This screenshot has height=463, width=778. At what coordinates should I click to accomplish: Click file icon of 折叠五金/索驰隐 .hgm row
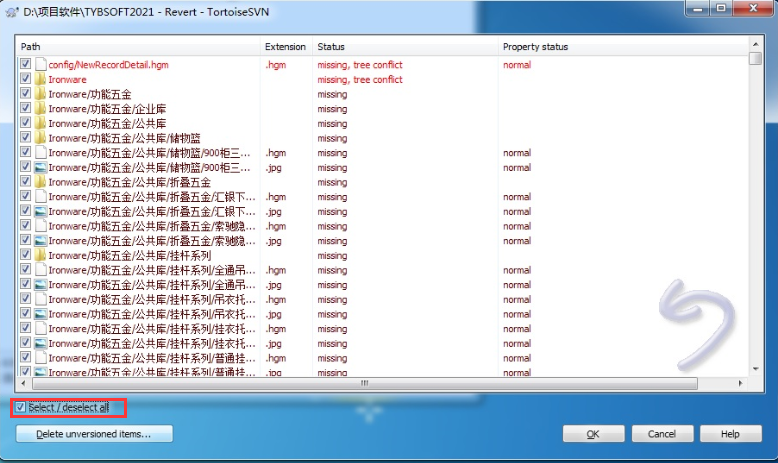(40, 226)
